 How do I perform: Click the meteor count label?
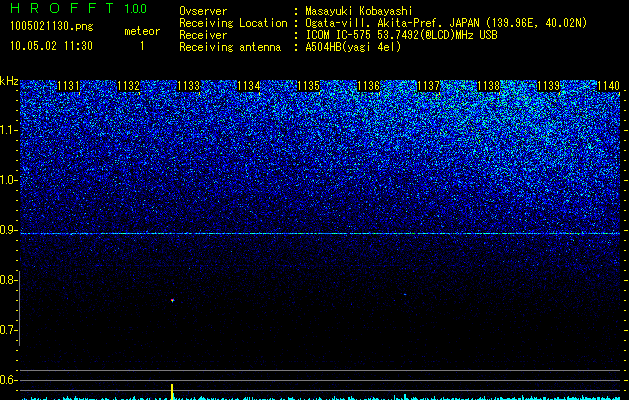click(x=142, y=31)
